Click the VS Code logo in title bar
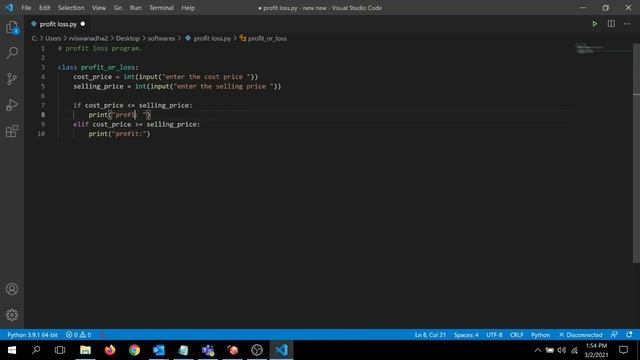This screenshot has width=640, height=360. click(x=9, y=8)
